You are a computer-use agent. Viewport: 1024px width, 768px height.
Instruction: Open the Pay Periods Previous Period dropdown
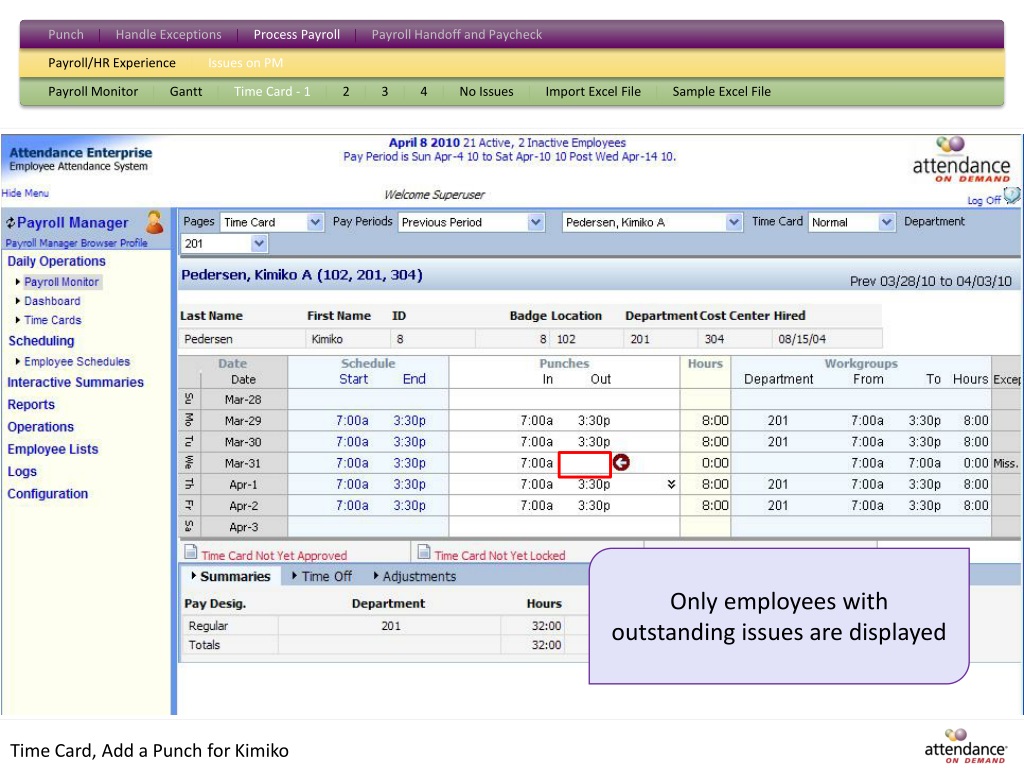536,222
